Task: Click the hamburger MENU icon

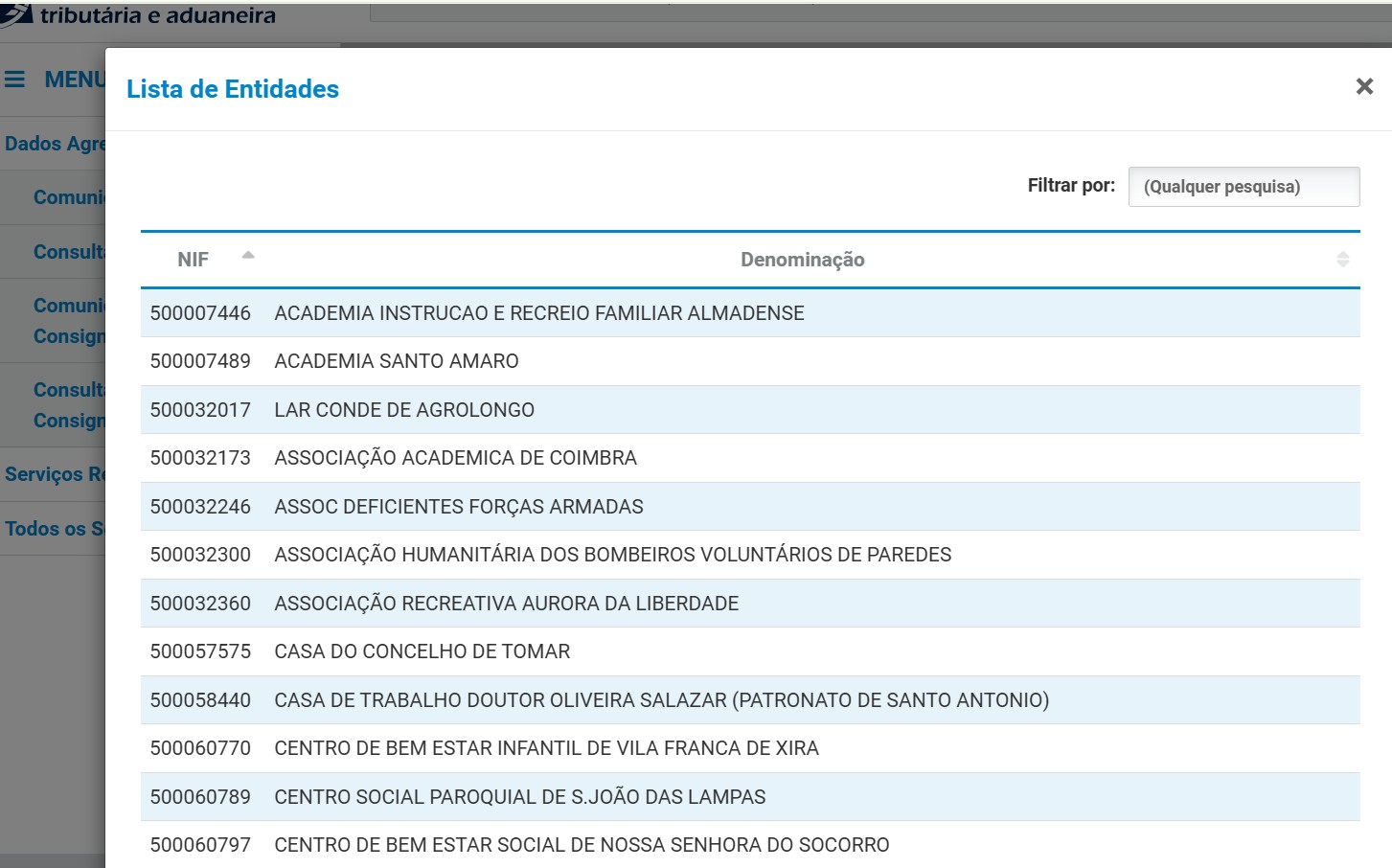Action: point(15,80)
